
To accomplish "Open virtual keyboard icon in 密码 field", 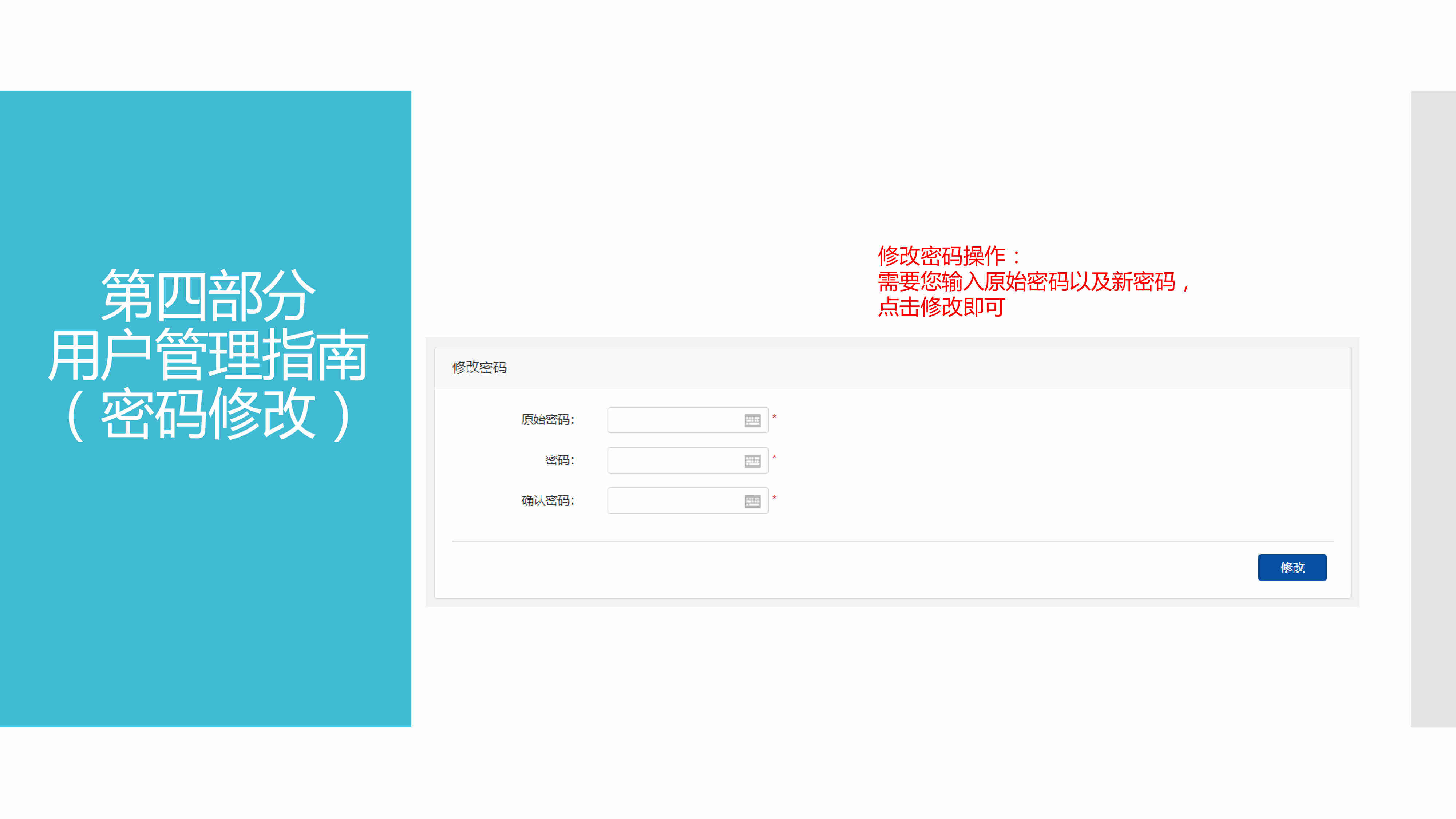I will click(x=752, y=461).
